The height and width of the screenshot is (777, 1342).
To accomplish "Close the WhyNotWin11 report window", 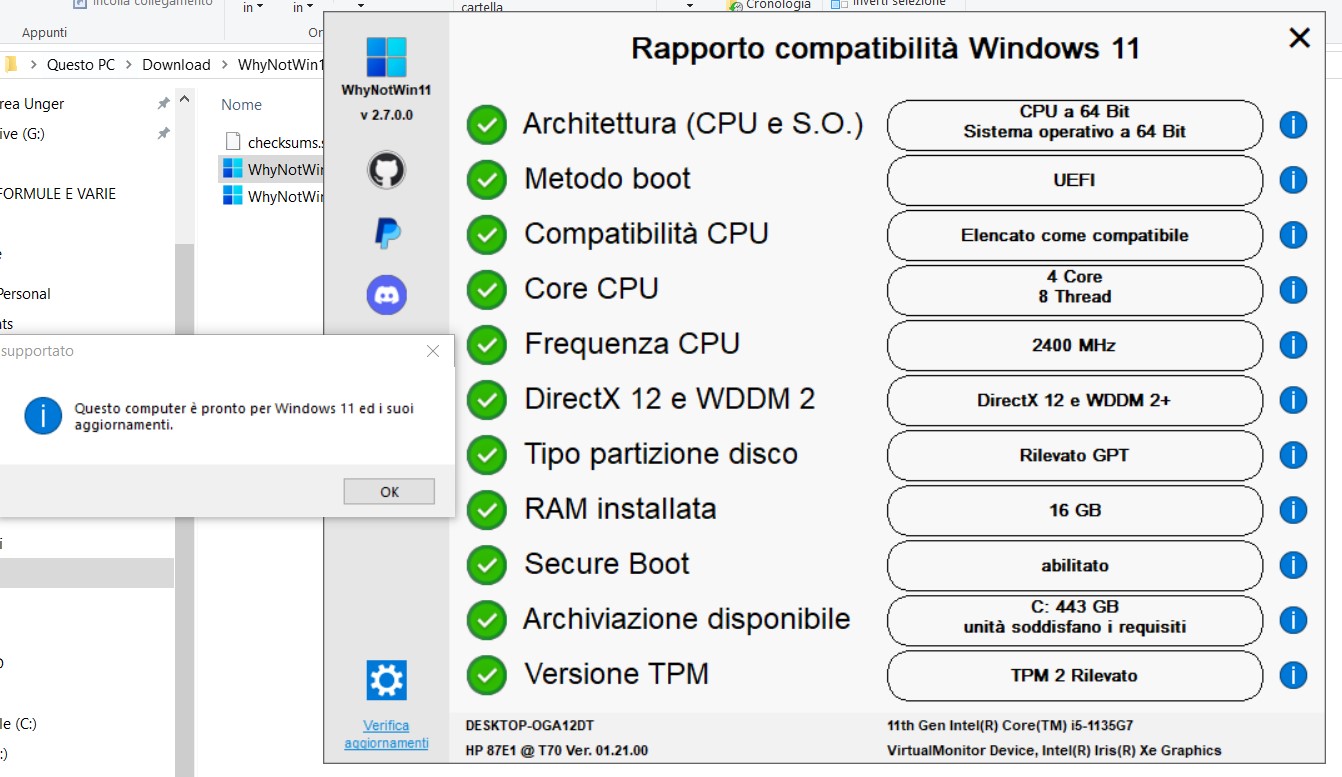I will pyautogui.click(x=1299, y=38).
